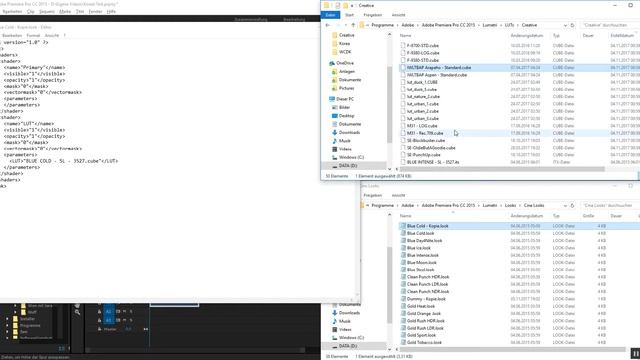Select OneDrive in Creative Explorer navigation pane
640x360 pixels.
click(x=345, y=63)
